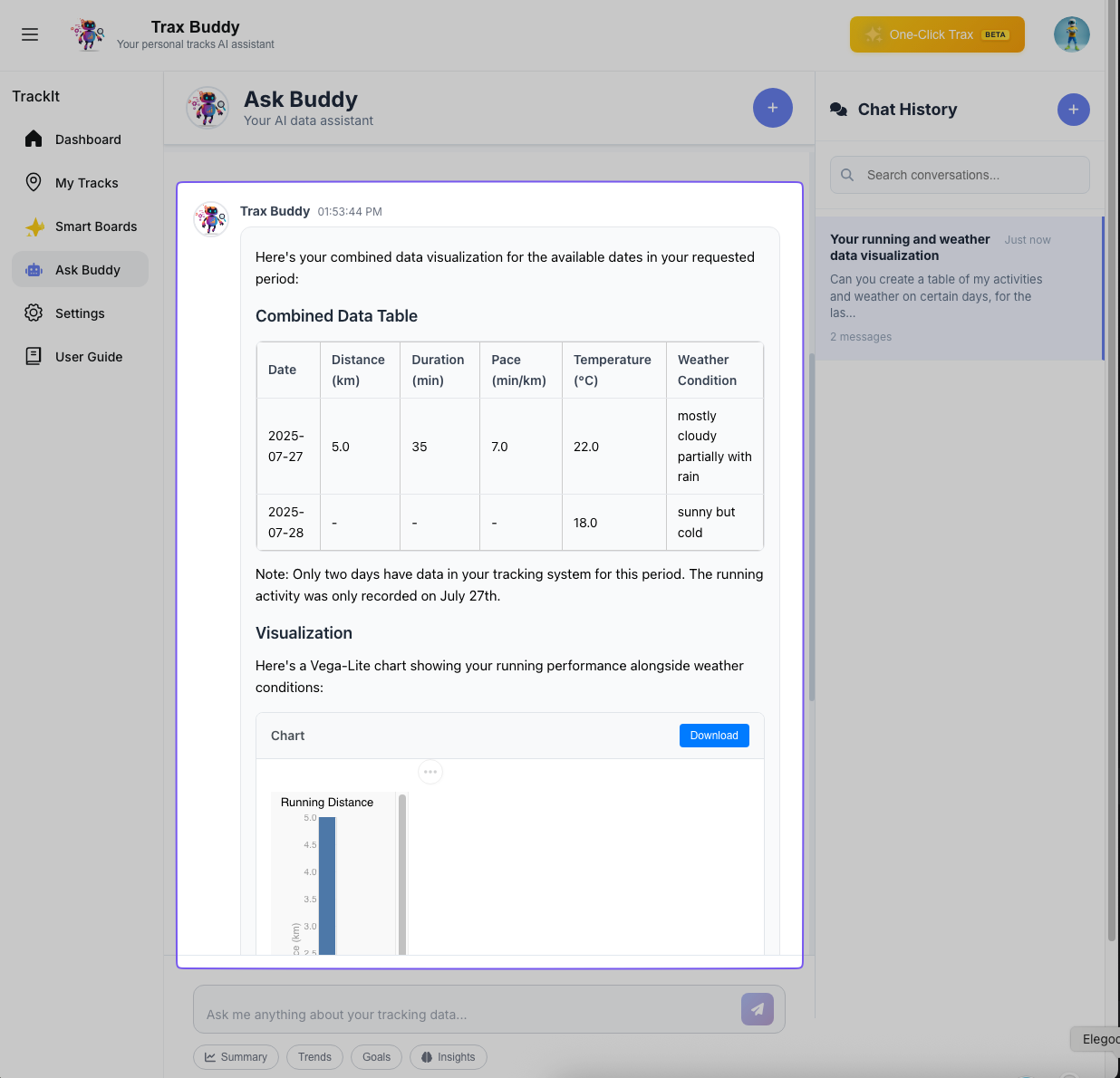Download the chart
The height and width of the screenshot is (1078, 1120).
click(x=714, y=736)
